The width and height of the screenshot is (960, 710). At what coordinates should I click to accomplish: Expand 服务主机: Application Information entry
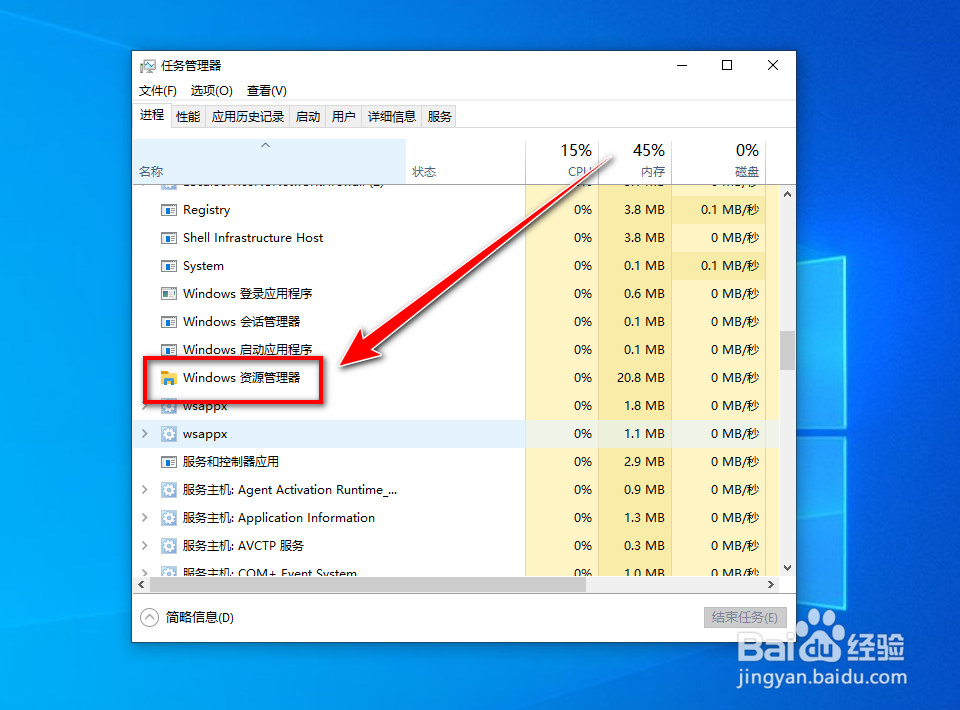(146, 517)
